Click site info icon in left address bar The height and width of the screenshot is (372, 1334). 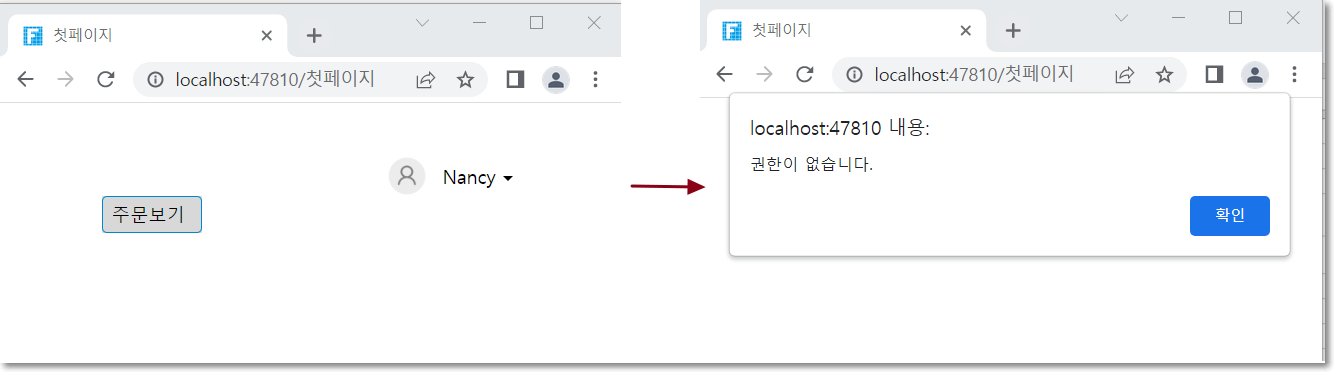(x=155, y=79)
